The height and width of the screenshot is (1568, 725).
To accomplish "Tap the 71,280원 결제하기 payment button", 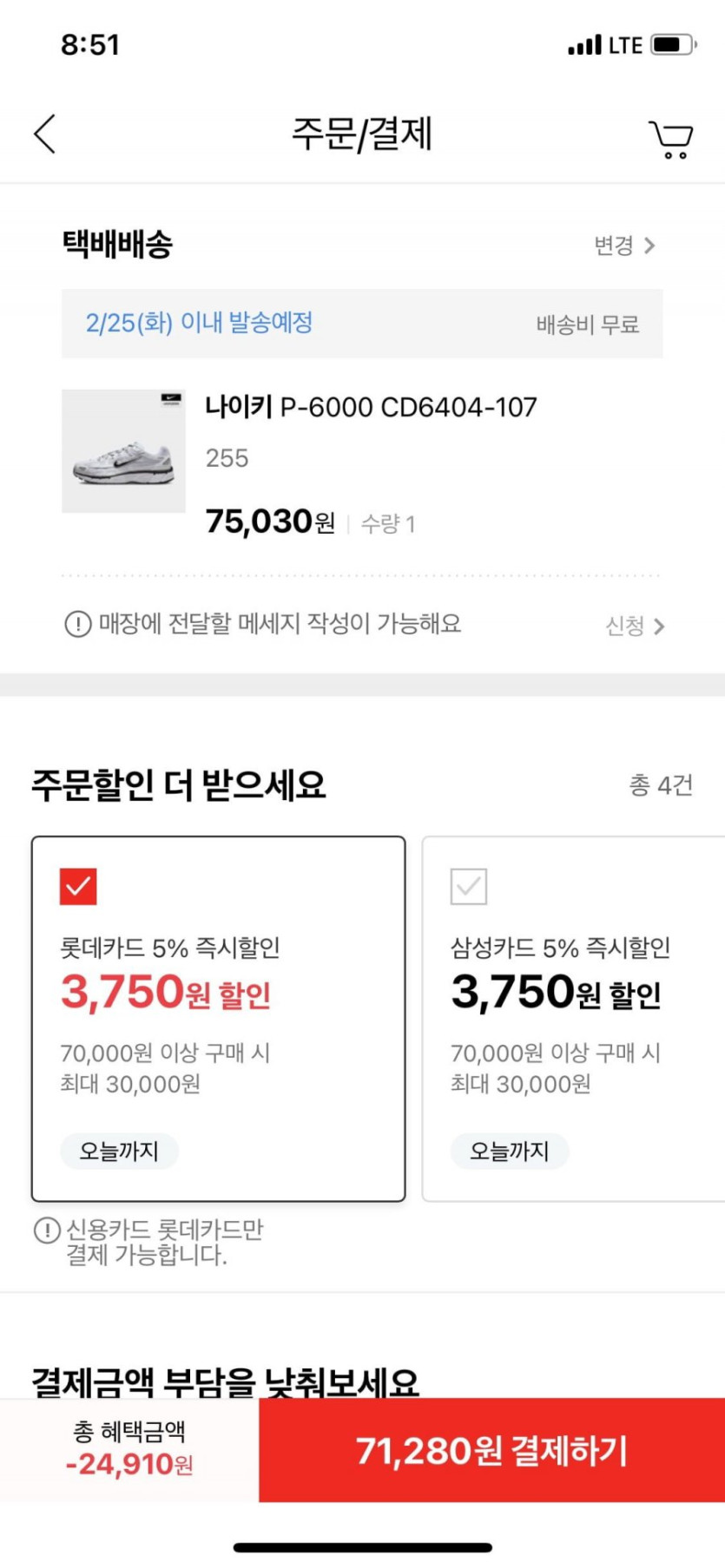I will pos(491,1450).
